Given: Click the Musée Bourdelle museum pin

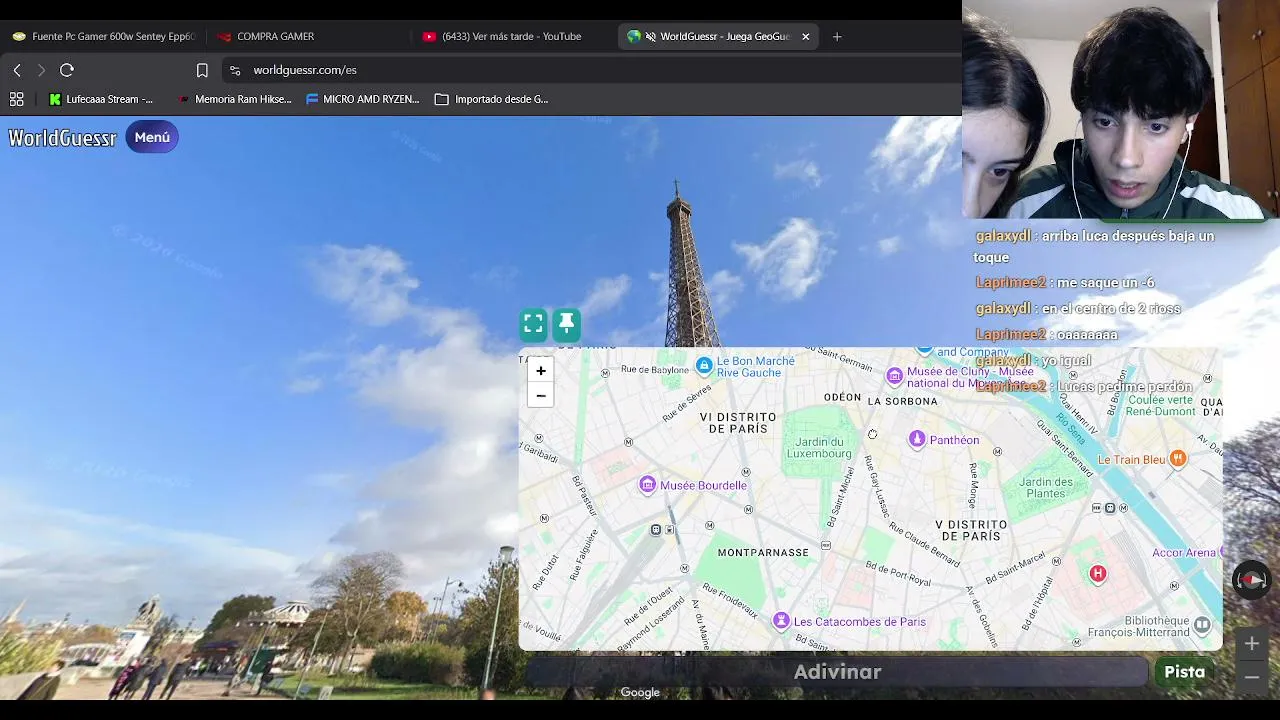Looking at the screenshot, I should click(x=648, y=486).
